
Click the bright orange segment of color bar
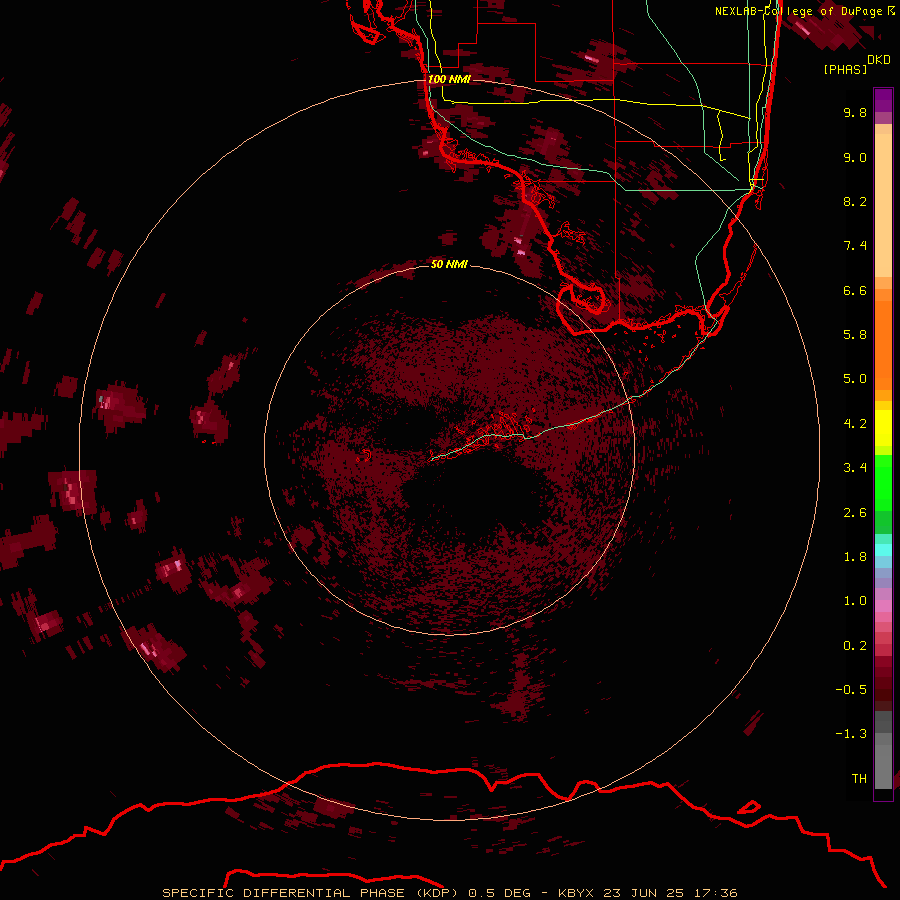pos(883,344)
